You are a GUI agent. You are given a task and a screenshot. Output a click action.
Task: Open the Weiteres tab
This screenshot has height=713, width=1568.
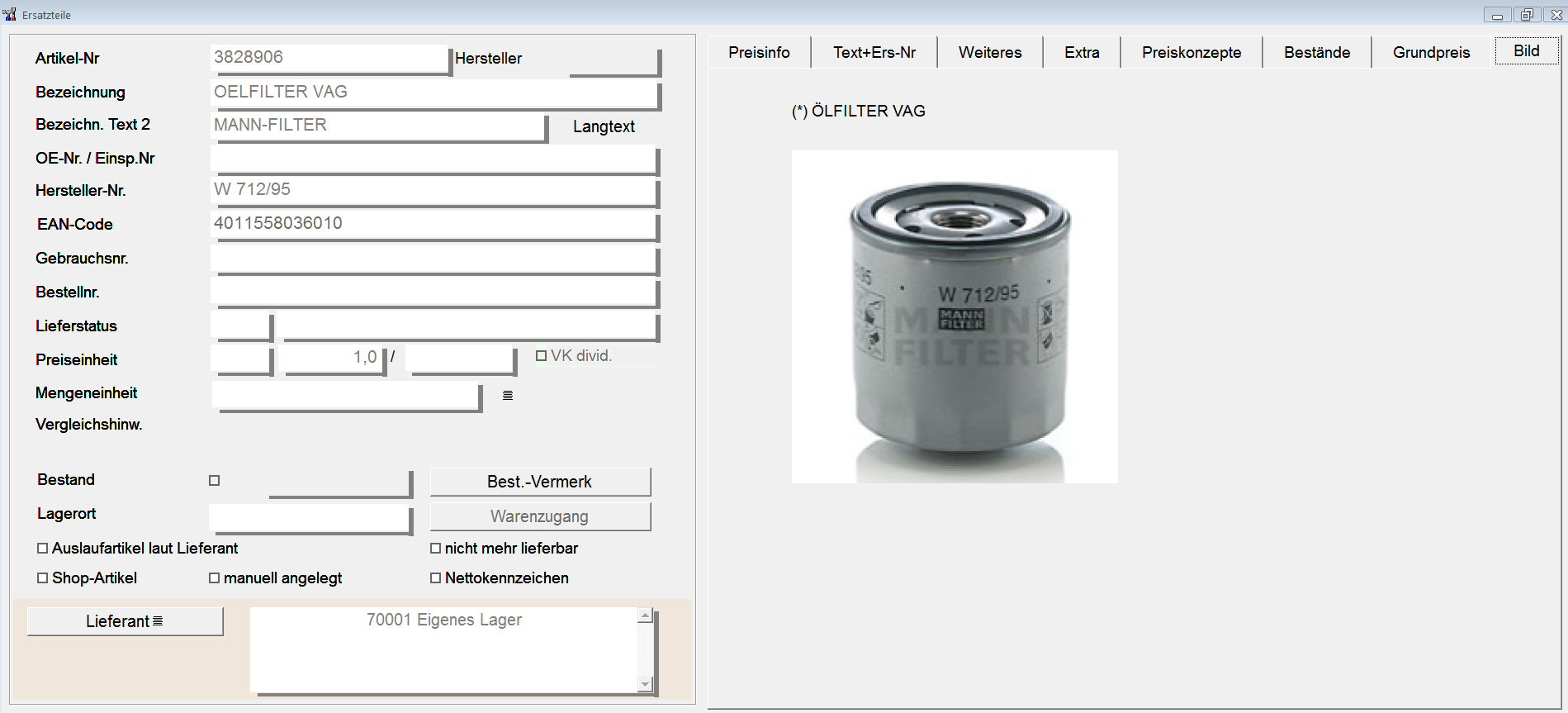tap(990, 52)
